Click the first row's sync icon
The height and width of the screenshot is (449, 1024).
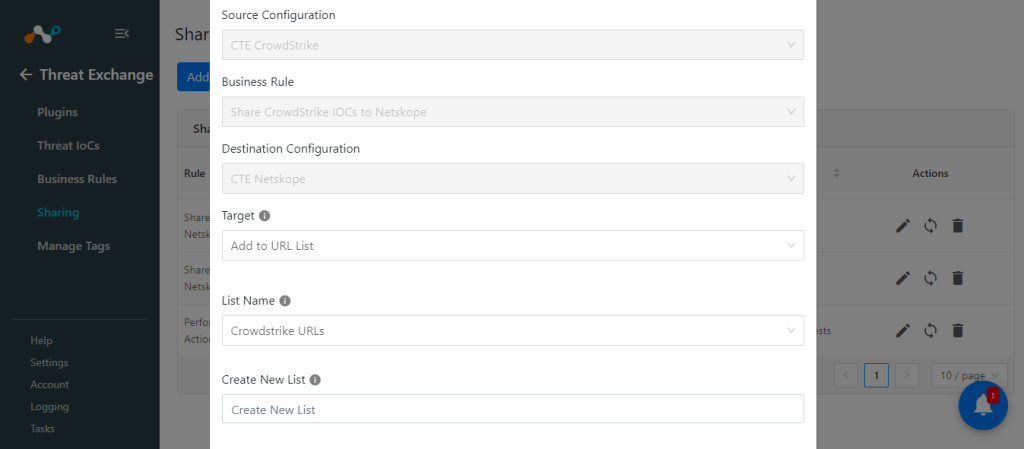(x=931, y=226)
